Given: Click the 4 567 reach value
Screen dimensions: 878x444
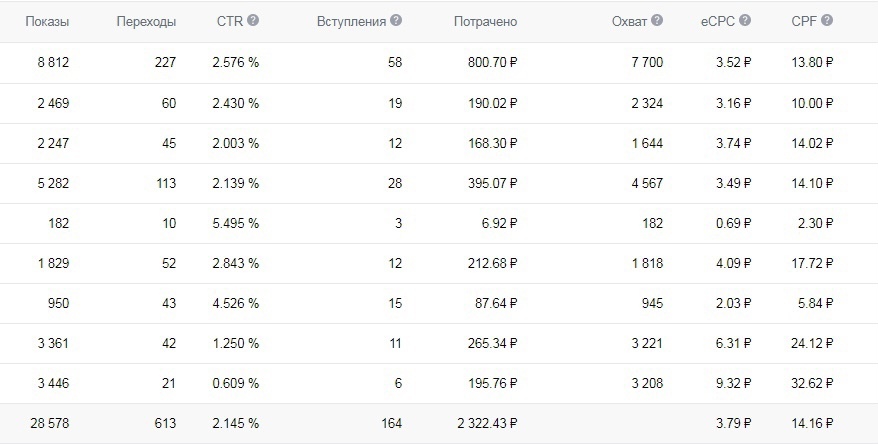Looking at the screenshot, I should [x=647, y=184].
